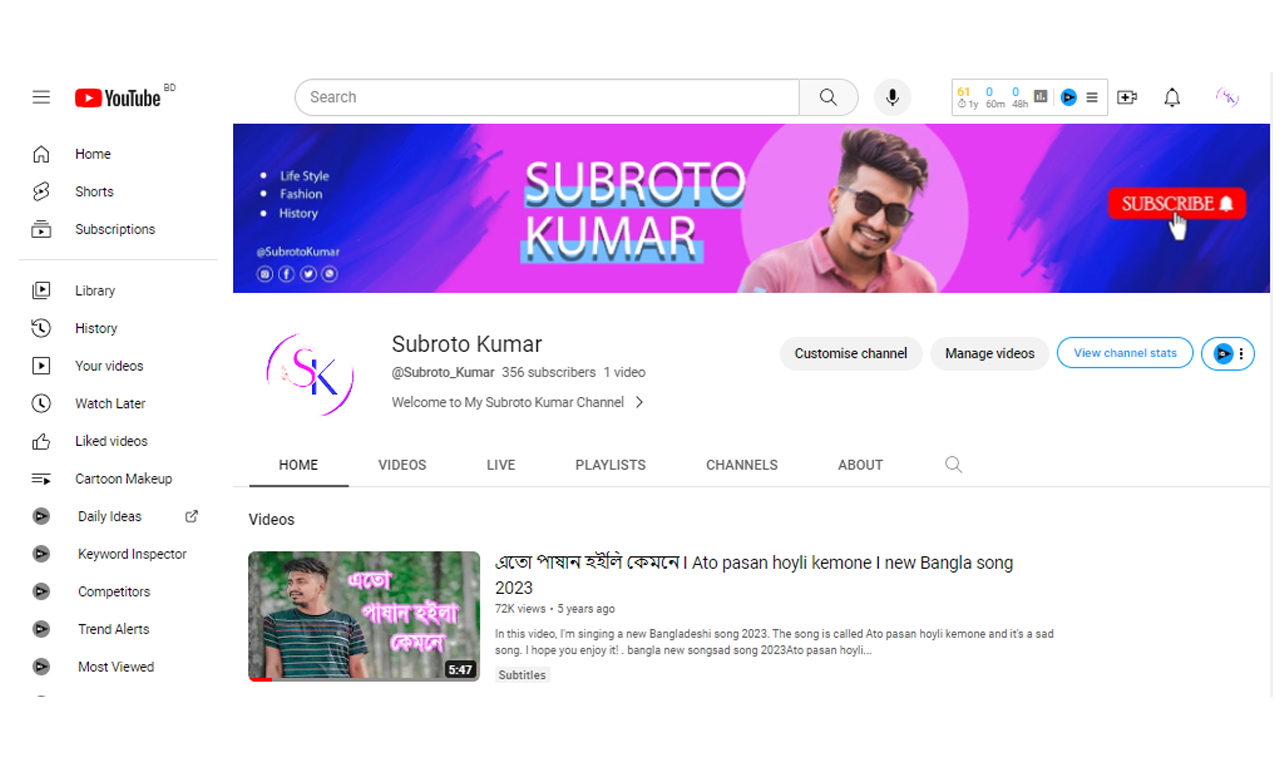Expand channel description chevron arrow
Image resolution: width=1280 pixels, height=769 pixels.
[x=640, y=402]
